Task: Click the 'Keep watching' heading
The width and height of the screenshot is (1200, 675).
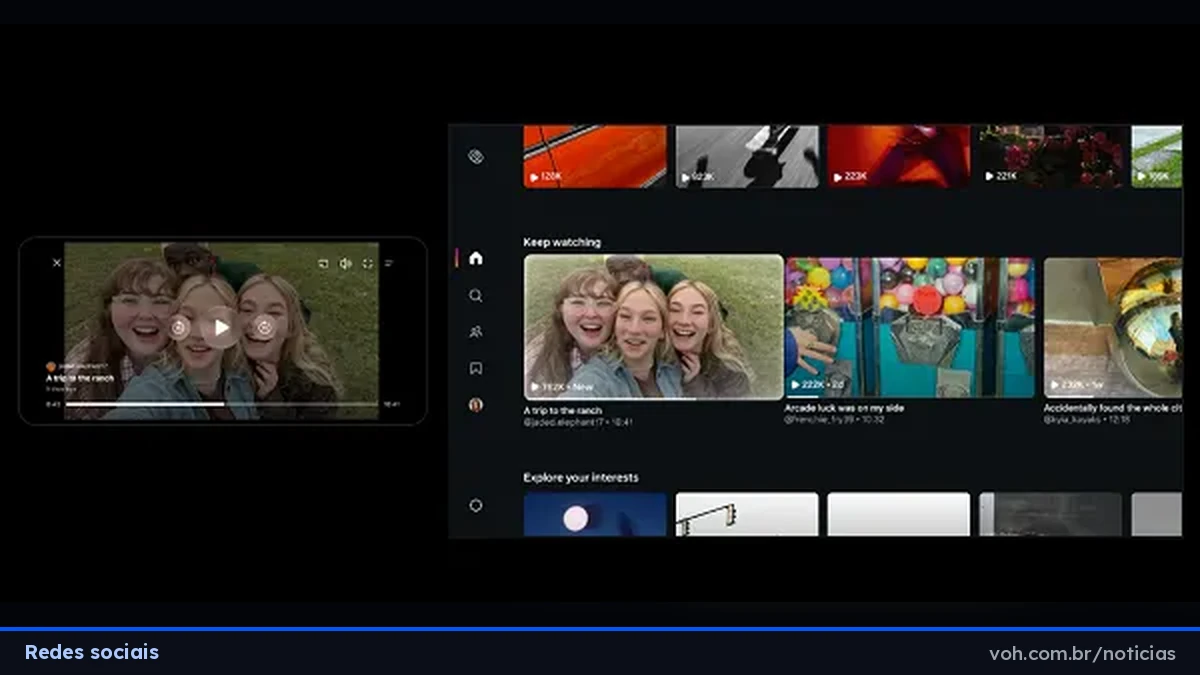Action: coord(562,242)
